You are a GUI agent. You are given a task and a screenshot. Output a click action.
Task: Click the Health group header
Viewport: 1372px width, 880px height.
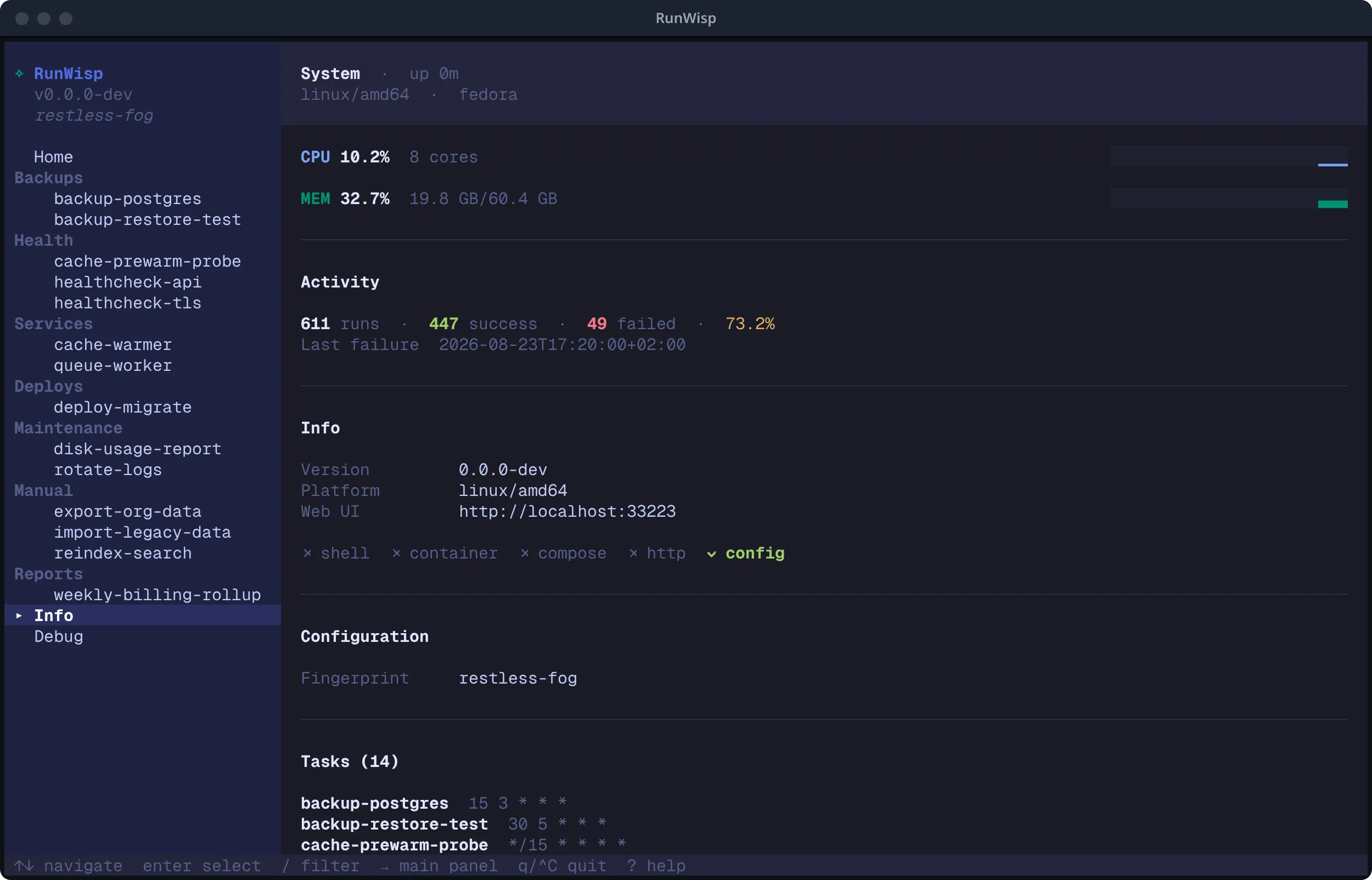43,240
